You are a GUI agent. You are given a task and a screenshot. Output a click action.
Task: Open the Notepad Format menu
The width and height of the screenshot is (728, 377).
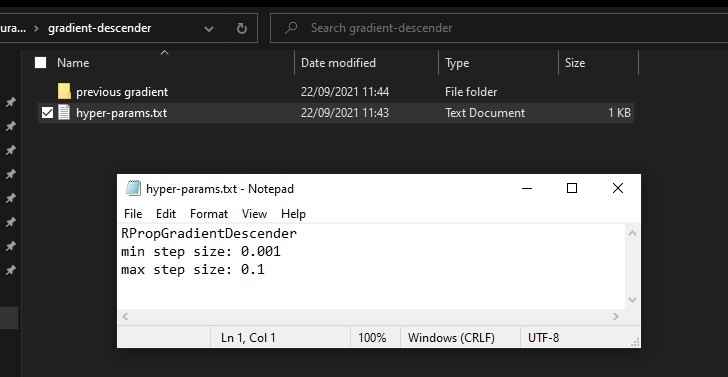[209, 214]
